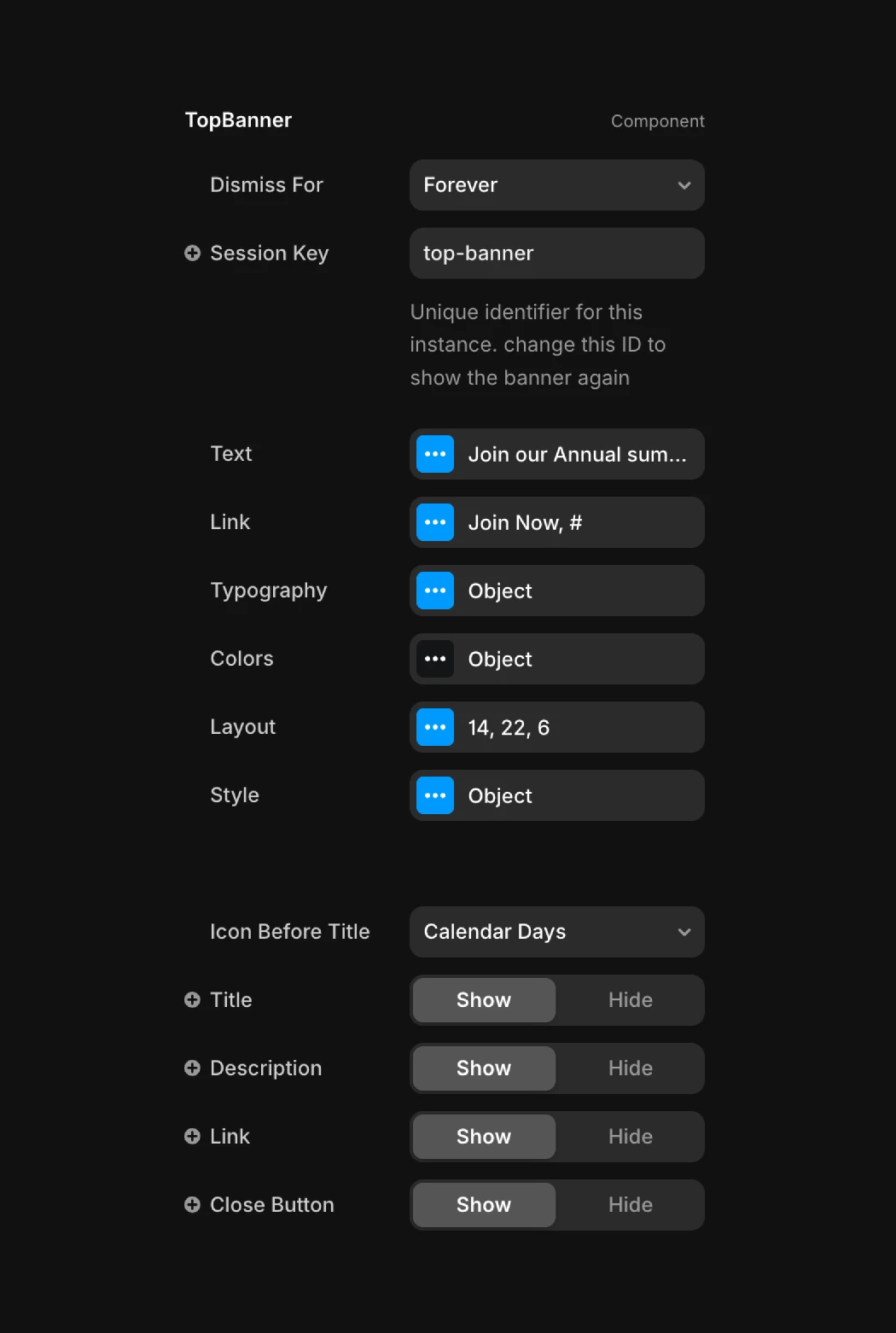896x1333 pixels.
Task: Click the plus button next to Title
Action: click(192, 999)
